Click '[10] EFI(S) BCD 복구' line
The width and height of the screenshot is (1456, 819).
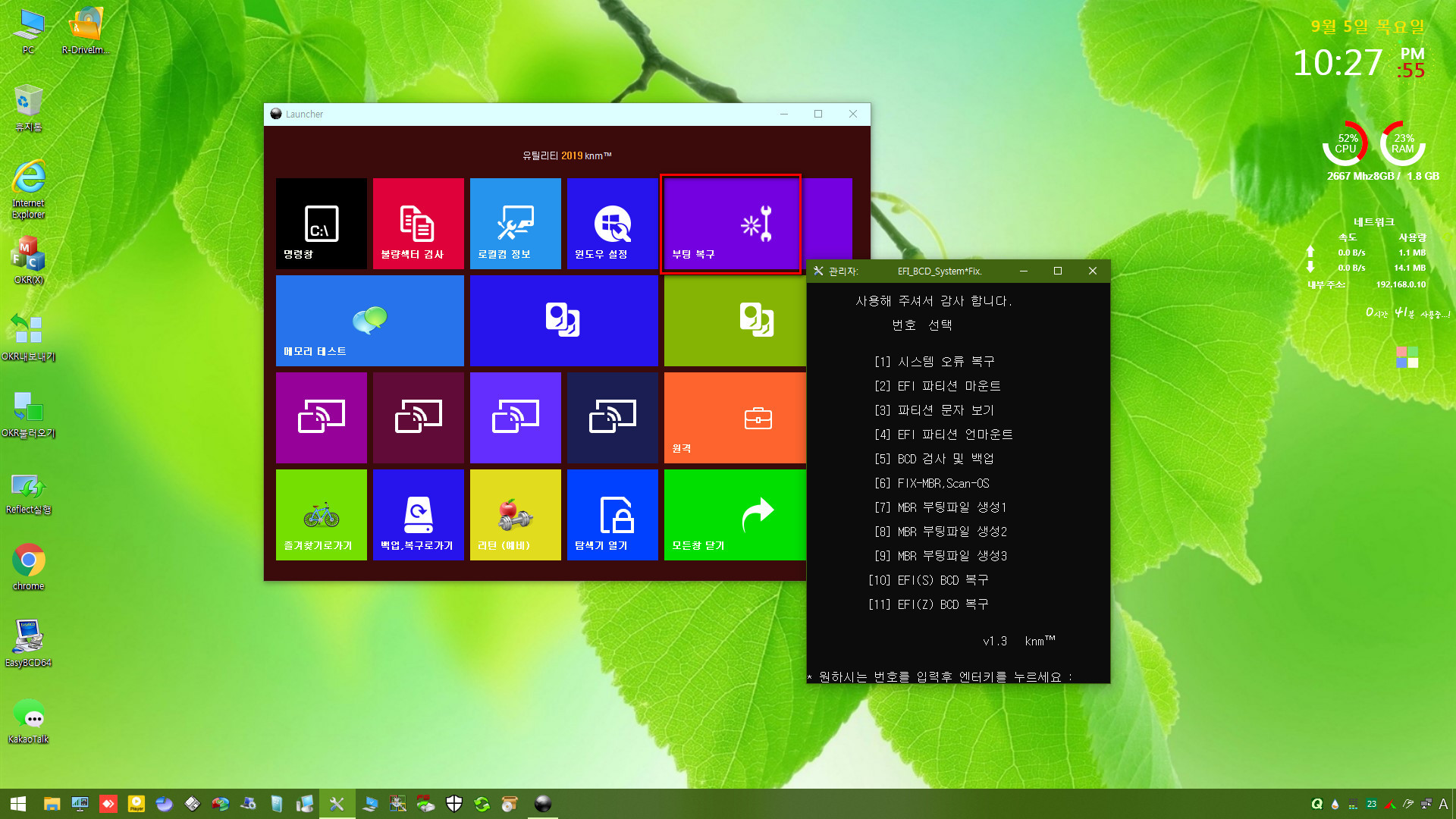928,580
